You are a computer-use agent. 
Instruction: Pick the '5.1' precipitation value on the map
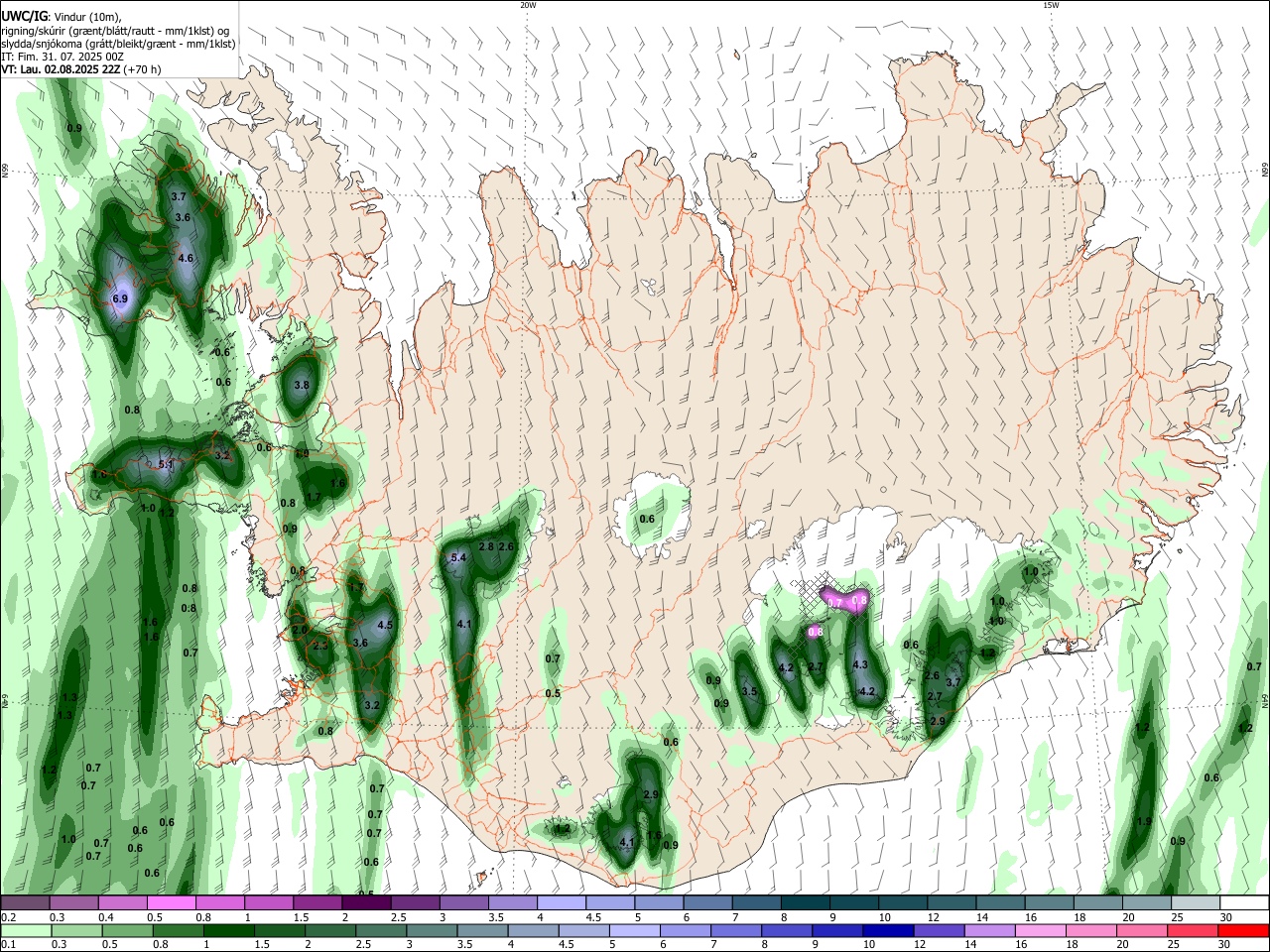point(166,464)
